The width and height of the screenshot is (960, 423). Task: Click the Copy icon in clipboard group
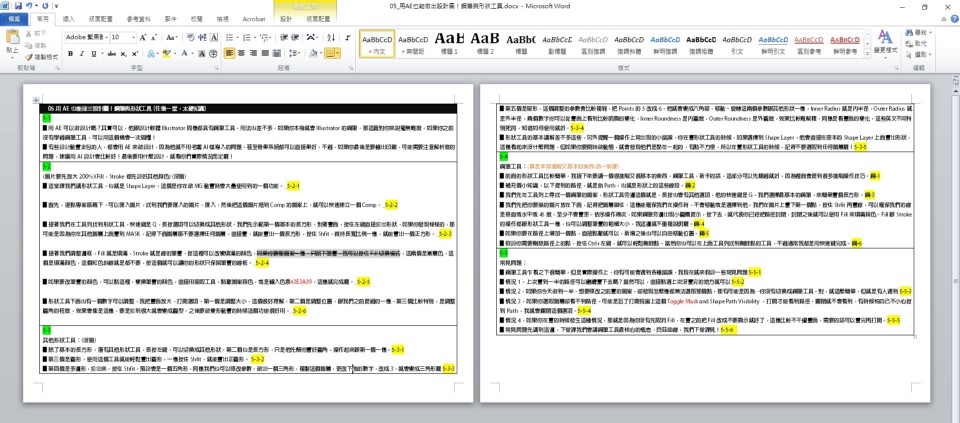28,45
